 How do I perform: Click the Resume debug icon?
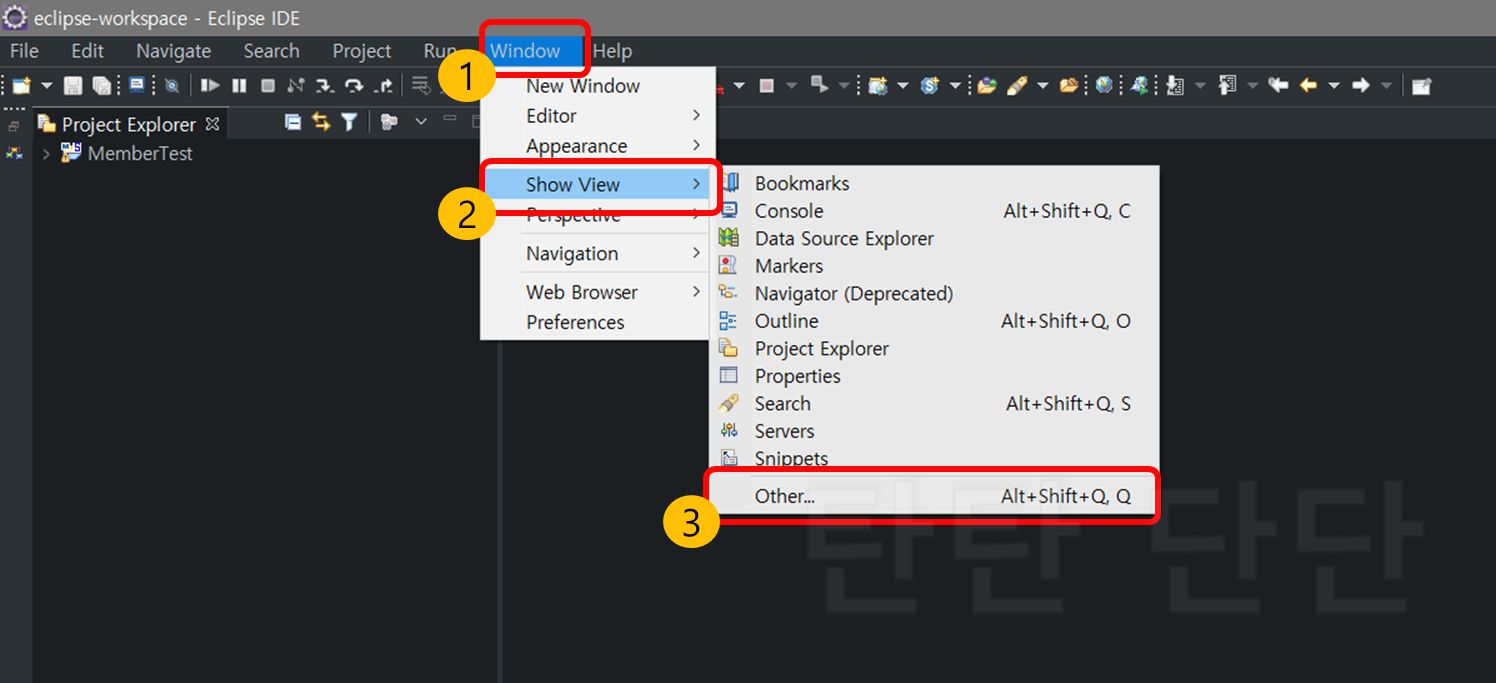pyautogui.click(x=210, y=85)
